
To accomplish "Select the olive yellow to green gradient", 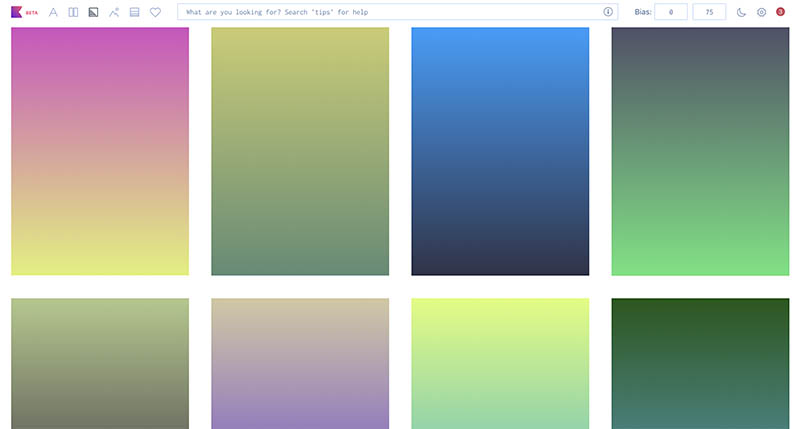I will point(300,151).
